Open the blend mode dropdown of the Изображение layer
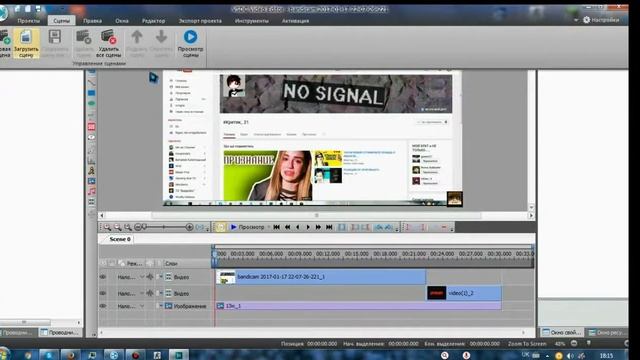This screenshot has height=360, width=640. [142, 306]
